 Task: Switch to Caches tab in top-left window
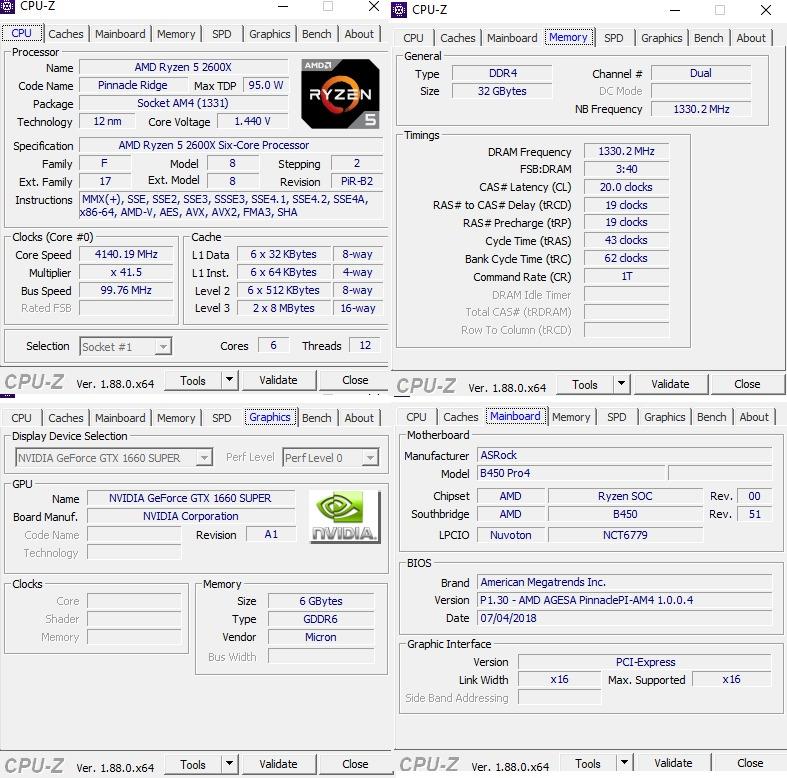pyautogui.click(x=66, y=34)
